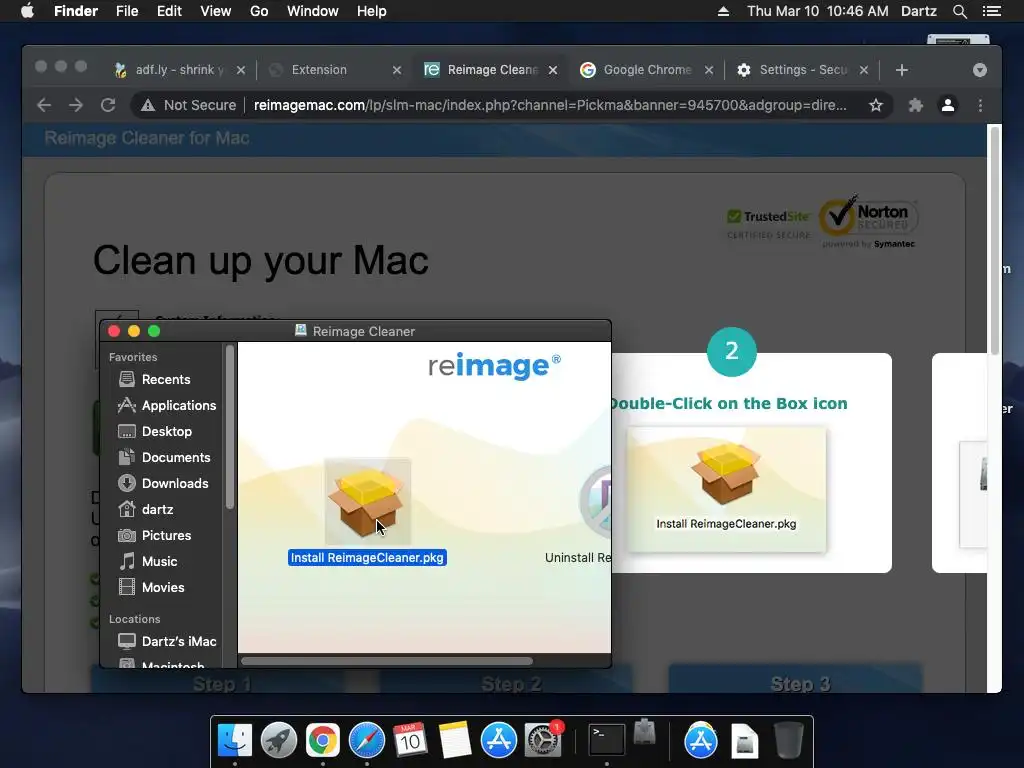The width and height of the screenshot is (1024, 768).
Task: Open Desktop in Finder sidebar
Action: 155,432
